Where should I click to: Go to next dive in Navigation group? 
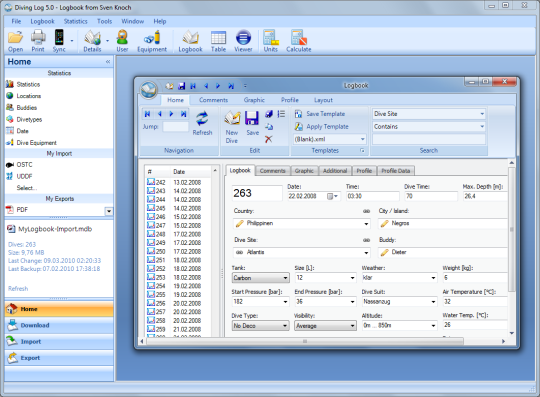pyautogui.click(x=171, y=114)
